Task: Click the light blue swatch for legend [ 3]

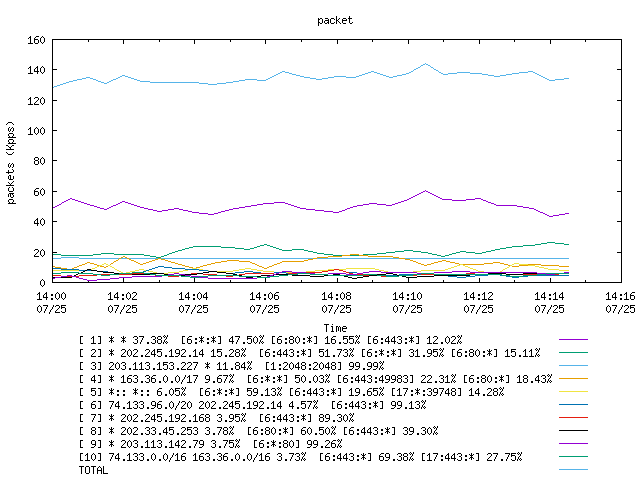Action: coord(573,366)
